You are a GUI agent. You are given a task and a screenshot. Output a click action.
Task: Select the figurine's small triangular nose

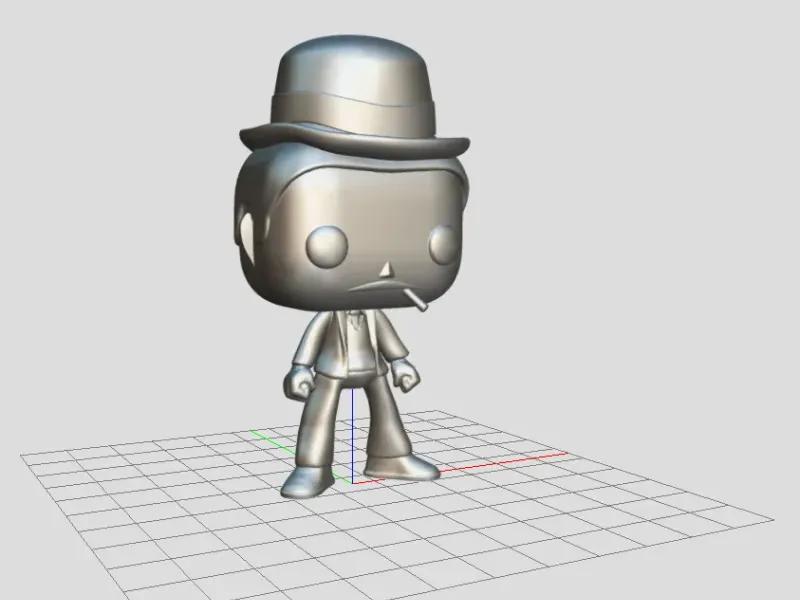(387, 271)
